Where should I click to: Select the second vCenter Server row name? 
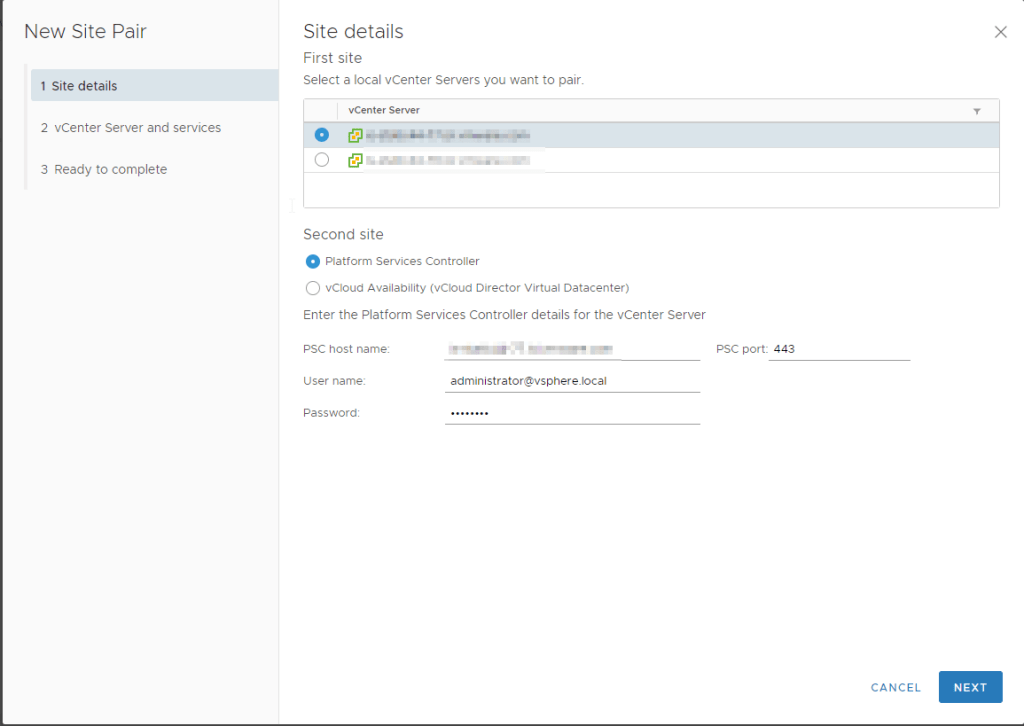click(x=447, y=160)
